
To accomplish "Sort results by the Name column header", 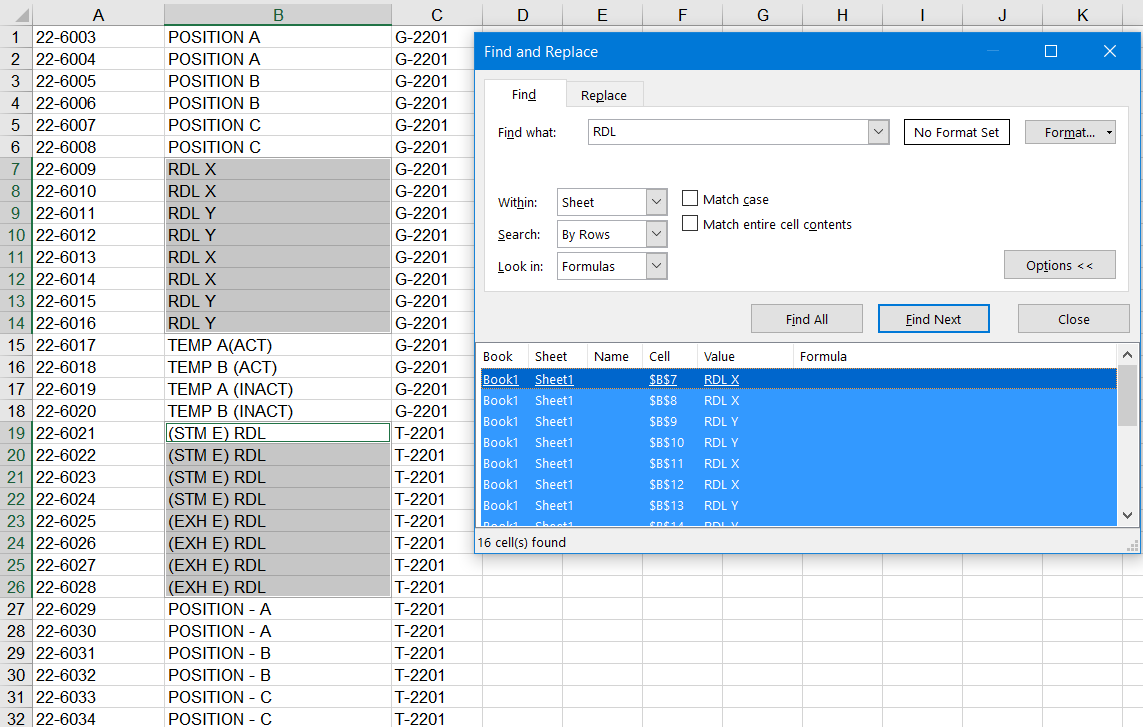I will coord(615,357).
